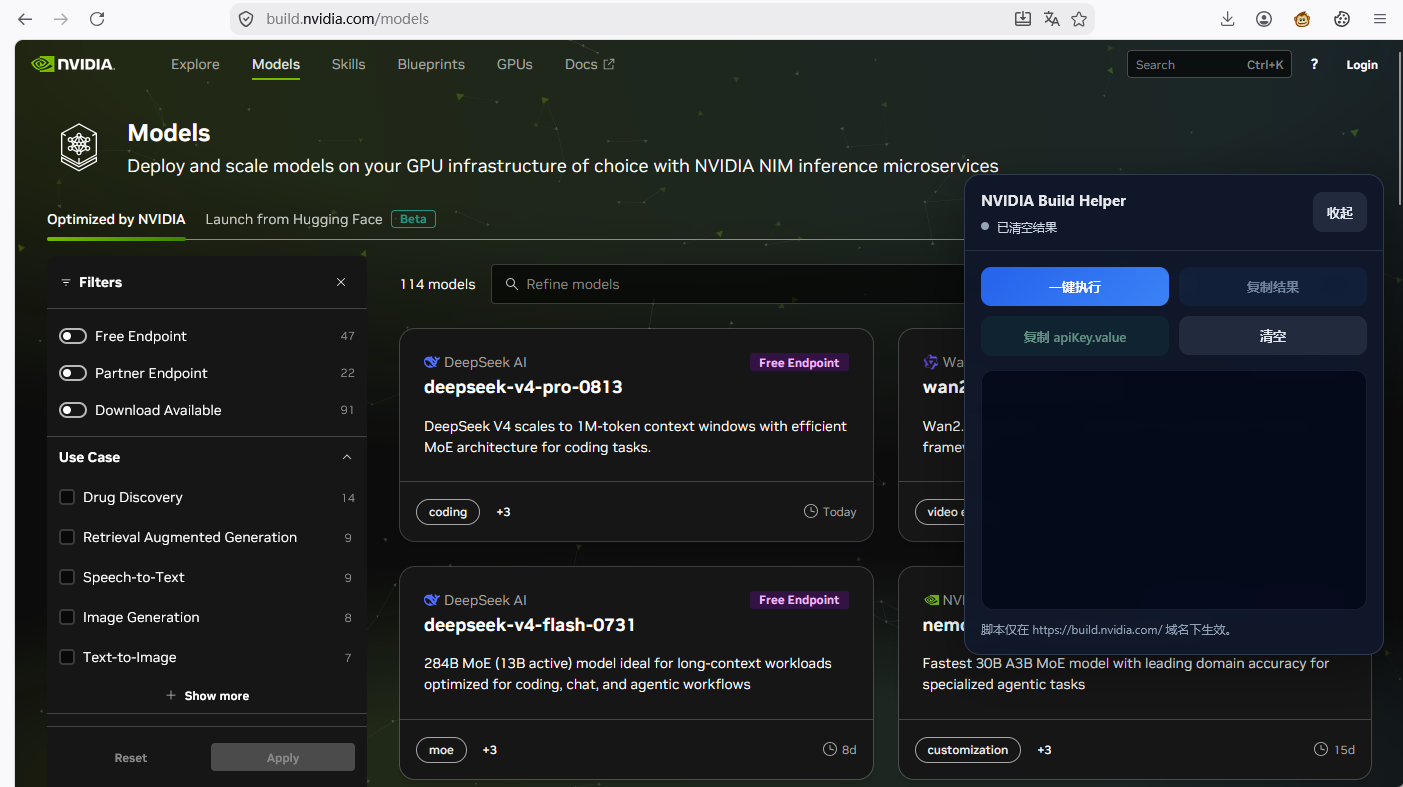Viewport: 1403px width, 787px height.
Task: Toggle the Free Endpoint switch
Action: tap(73, 336)
